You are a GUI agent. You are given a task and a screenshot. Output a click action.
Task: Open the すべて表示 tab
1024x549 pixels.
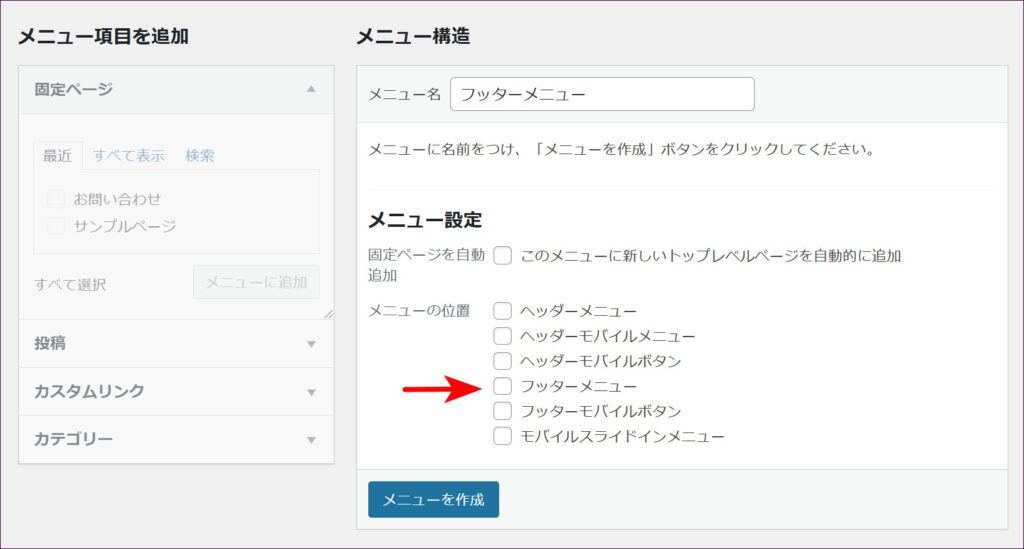(x=129, y=156)
